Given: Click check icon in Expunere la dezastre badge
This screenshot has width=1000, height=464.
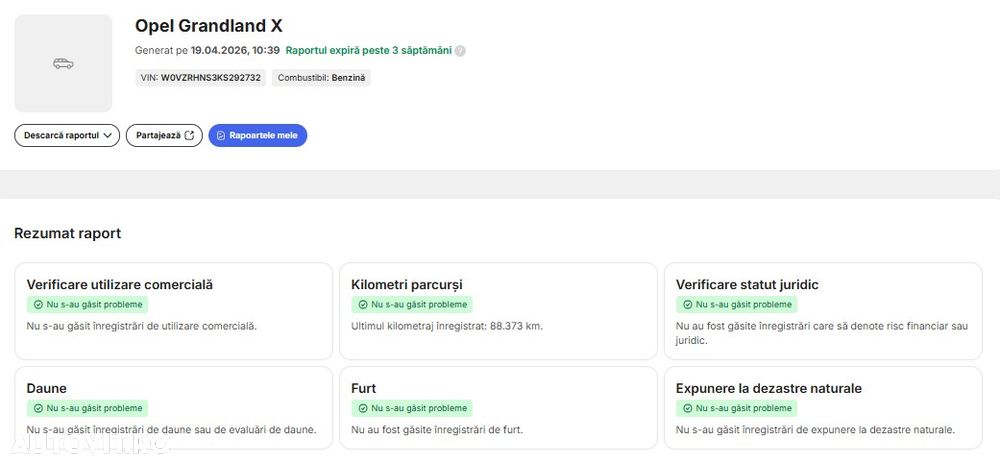Looking at the screenshot, I should click(x=688, y=409).
